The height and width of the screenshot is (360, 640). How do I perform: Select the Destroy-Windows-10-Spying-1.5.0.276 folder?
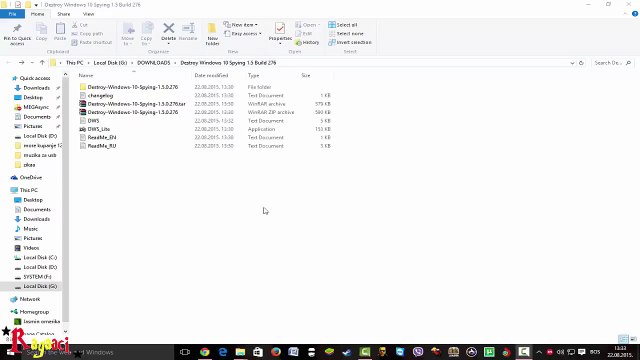133,87
